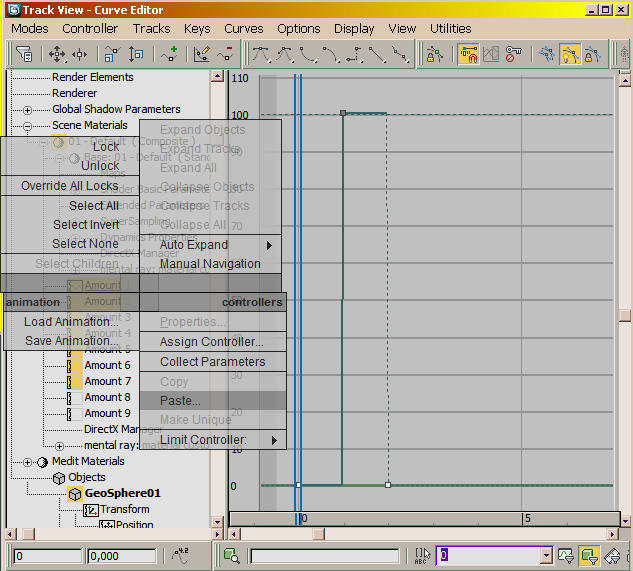The width and height of the screenshot is (633, 571).
Task: Click the Pan hand icon at bottom right
Action: 612,556
